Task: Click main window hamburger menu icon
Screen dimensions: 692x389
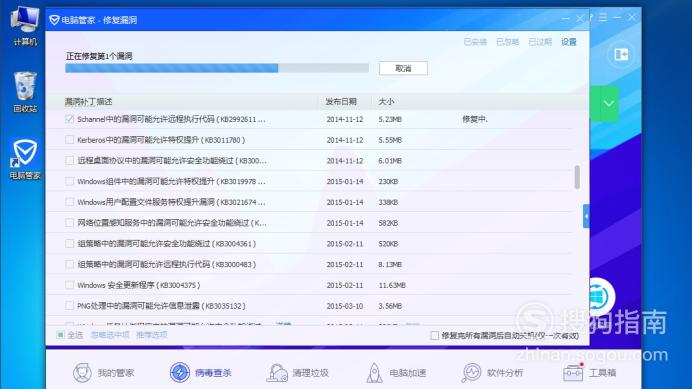Action: (x=603, y=17)
